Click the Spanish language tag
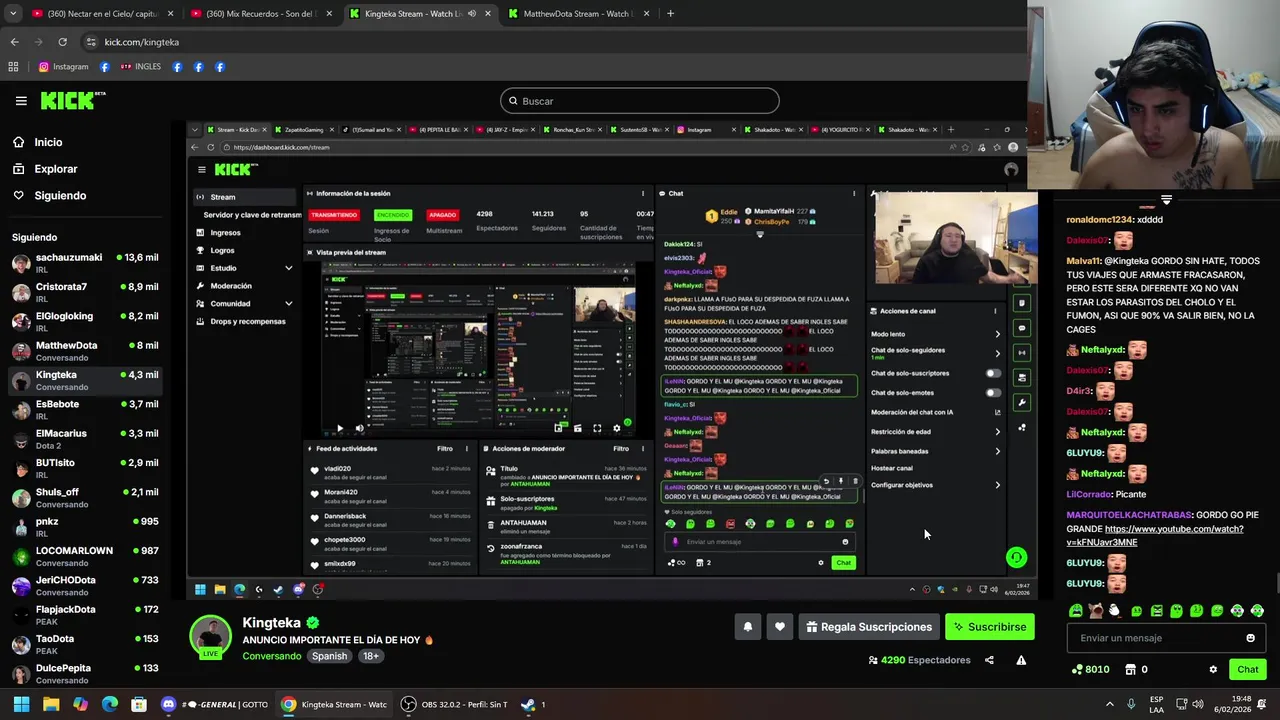This screenshot has height=720, width=1280. click(x=329, y=656)
